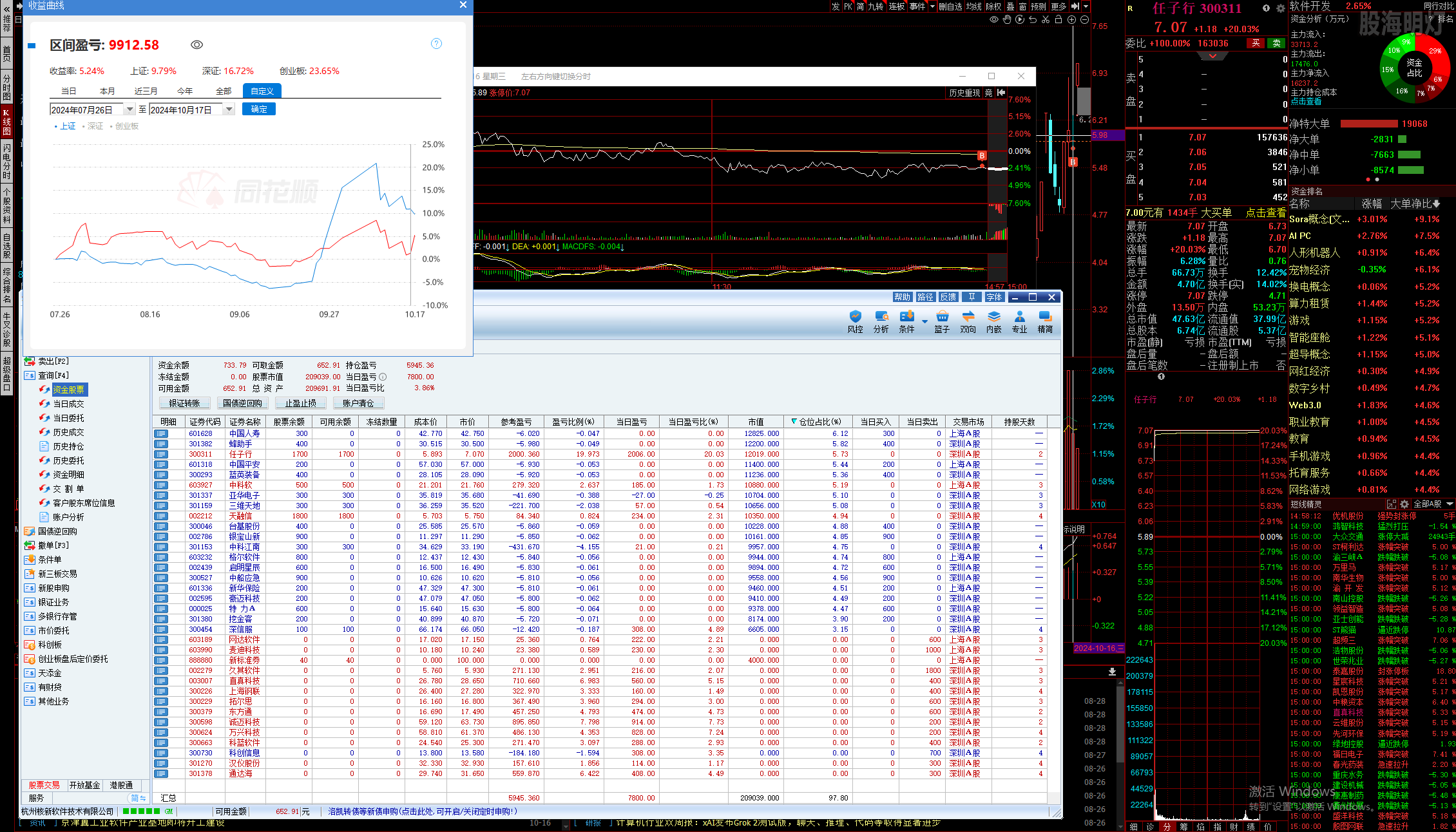Click the scissors cut tool on chart toolbar
The image size is (1456, 832).
(x=1046, y=19)
